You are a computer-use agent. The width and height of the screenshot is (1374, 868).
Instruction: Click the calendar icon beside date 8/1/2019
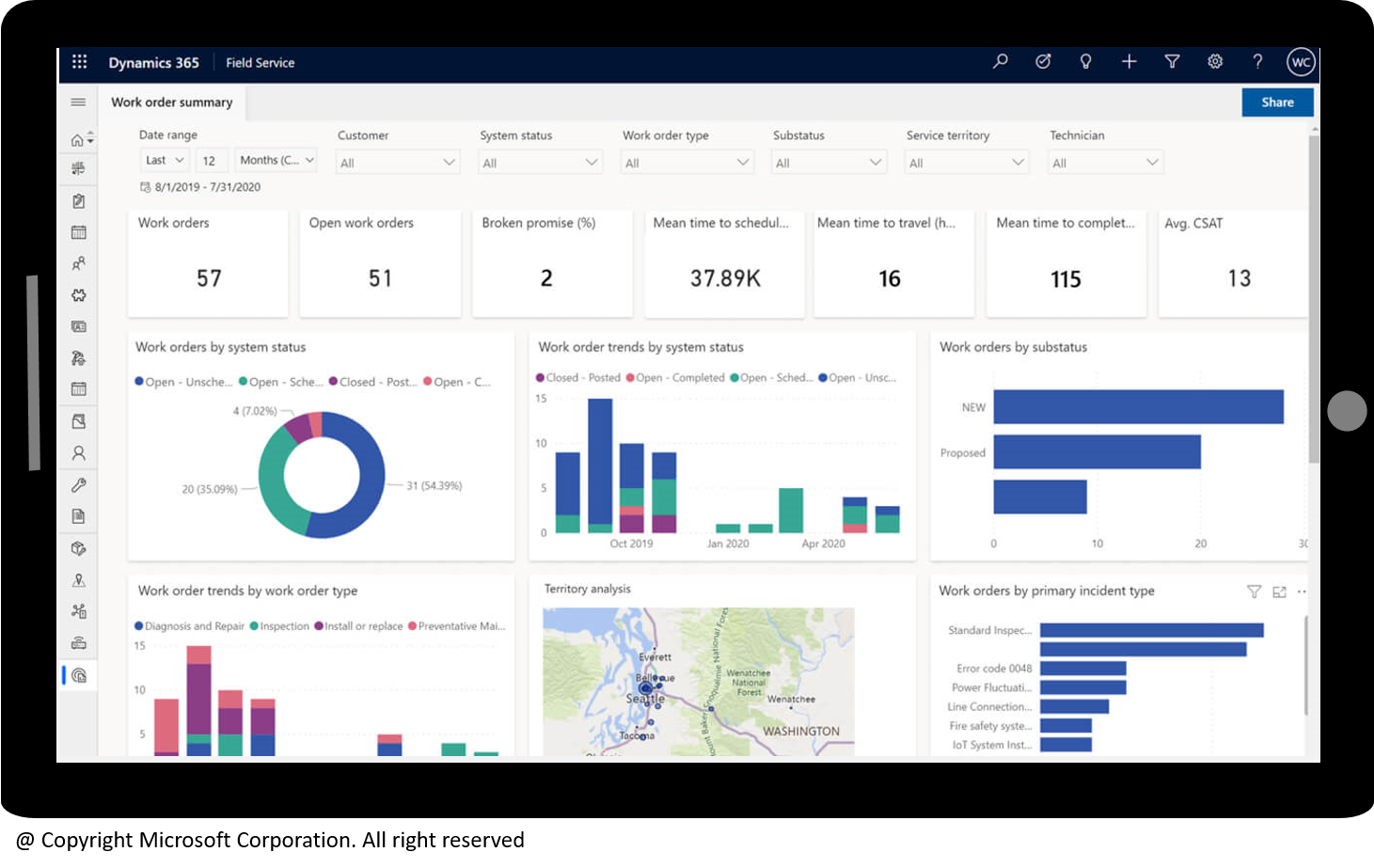pos(145,187)
